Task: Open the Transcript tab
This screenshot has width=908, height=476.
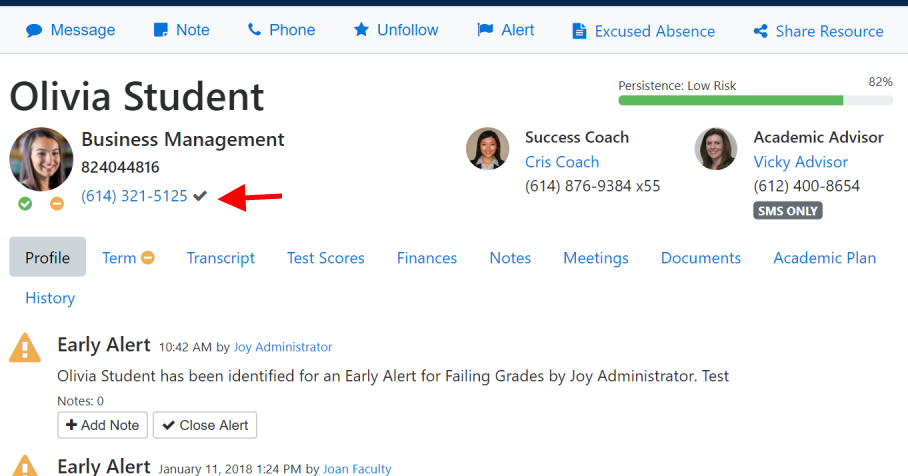Action: (221, 258)
